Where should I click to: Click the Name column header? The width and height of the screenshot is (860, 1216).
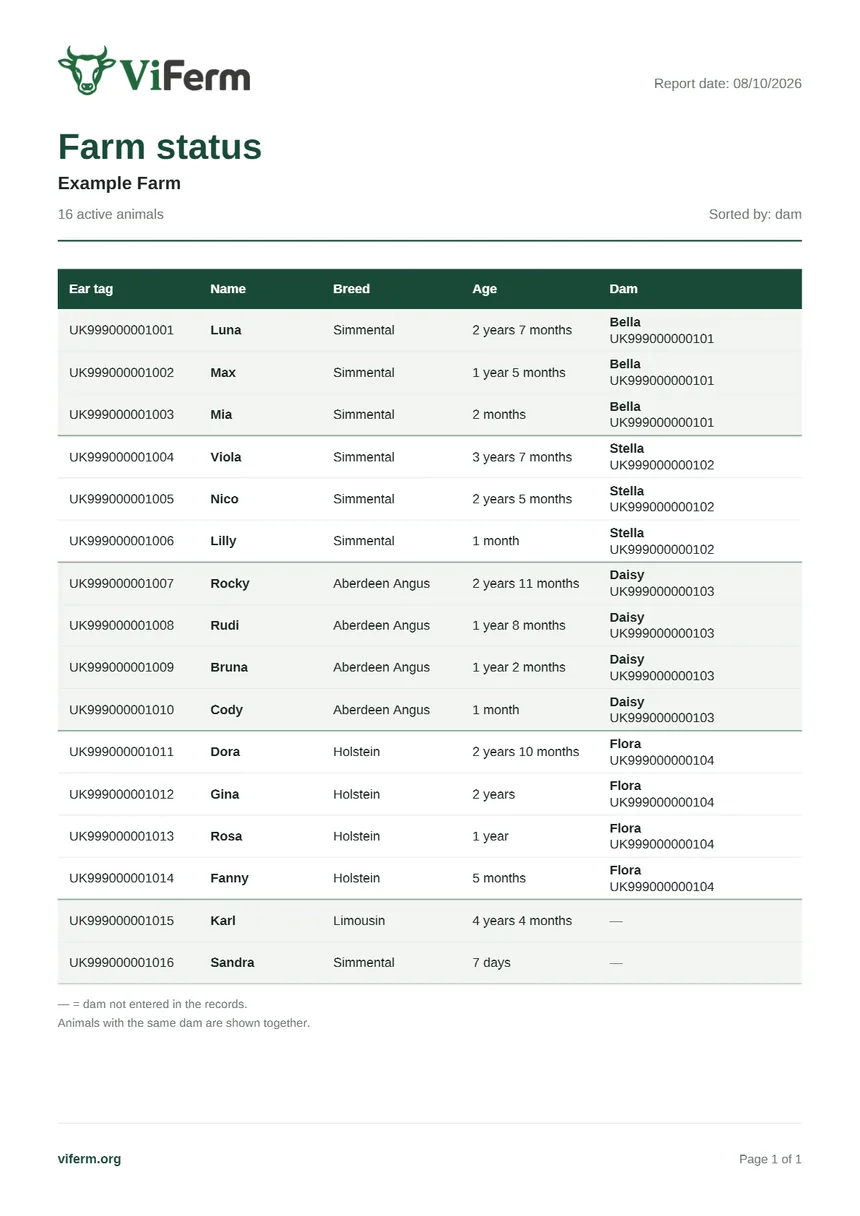click(x=228, y=289)
